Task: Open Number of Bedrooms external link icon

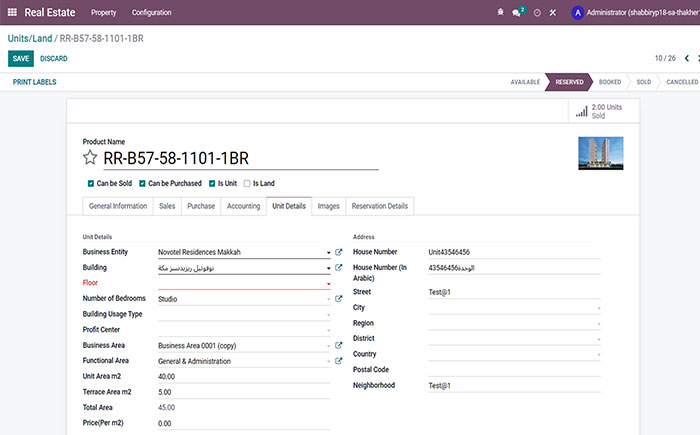Action: tap(338, 299)
